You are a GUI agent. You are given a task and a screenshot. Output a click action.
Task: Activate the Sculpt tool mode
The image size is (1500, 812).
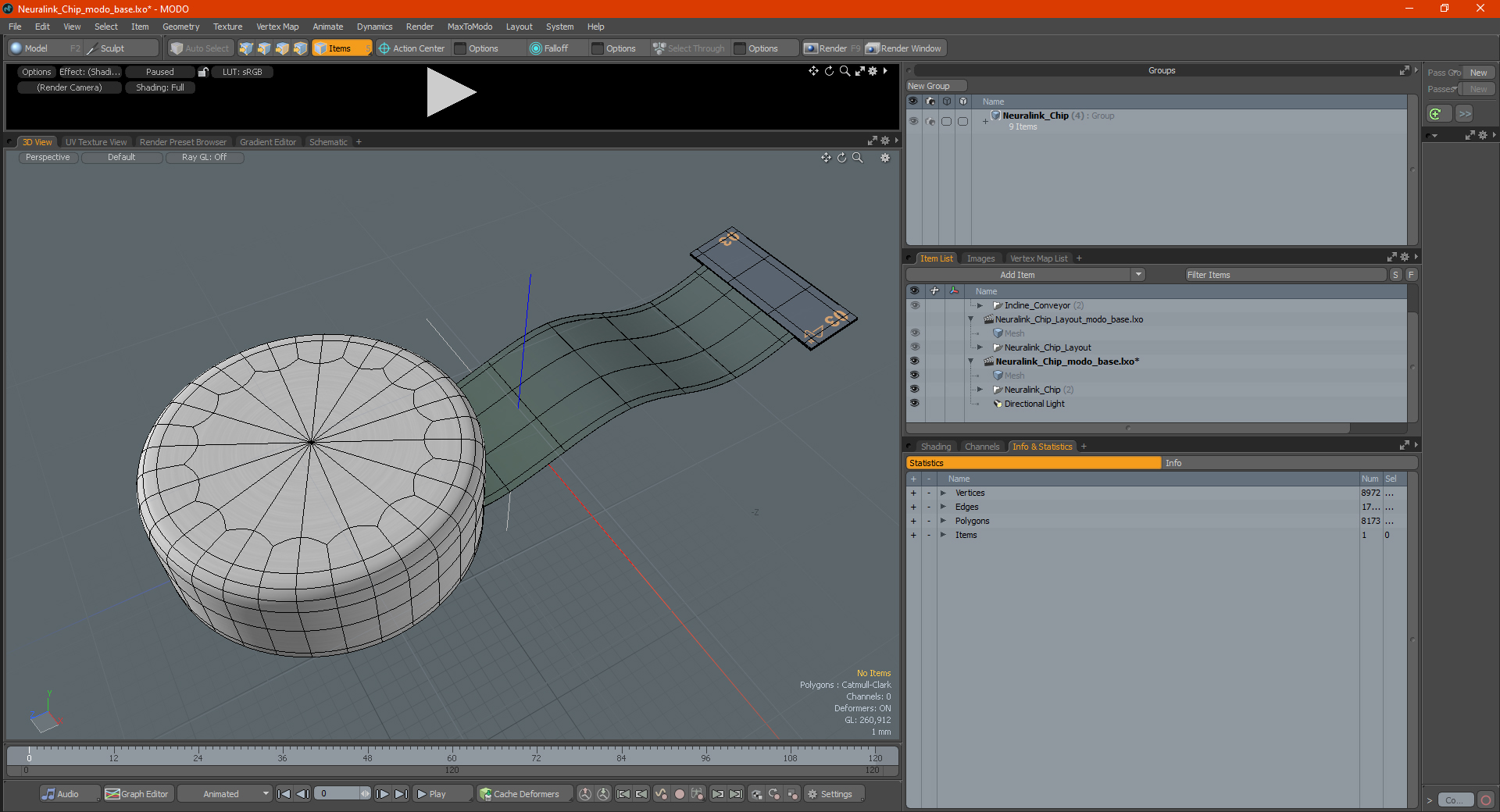click(x=122, y=48)
